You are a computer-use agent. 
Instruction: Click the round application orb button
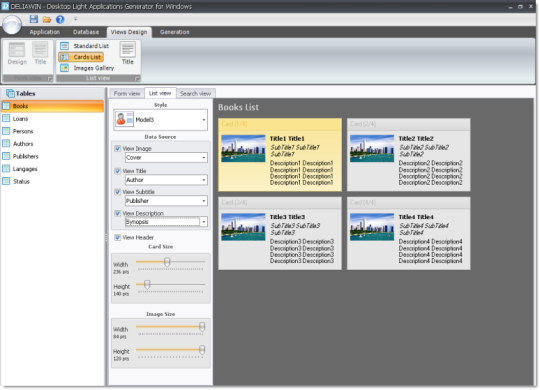pos(12,24)
